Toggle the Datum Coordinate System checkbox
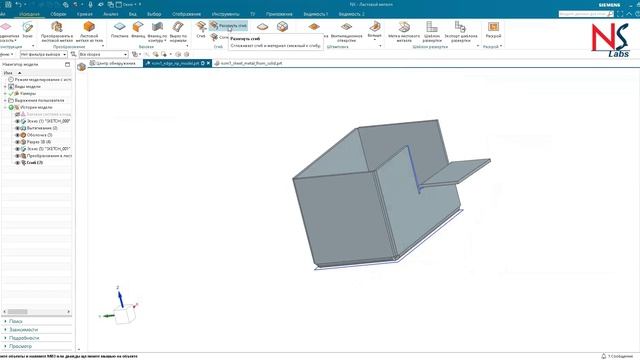 pos(17,114)
